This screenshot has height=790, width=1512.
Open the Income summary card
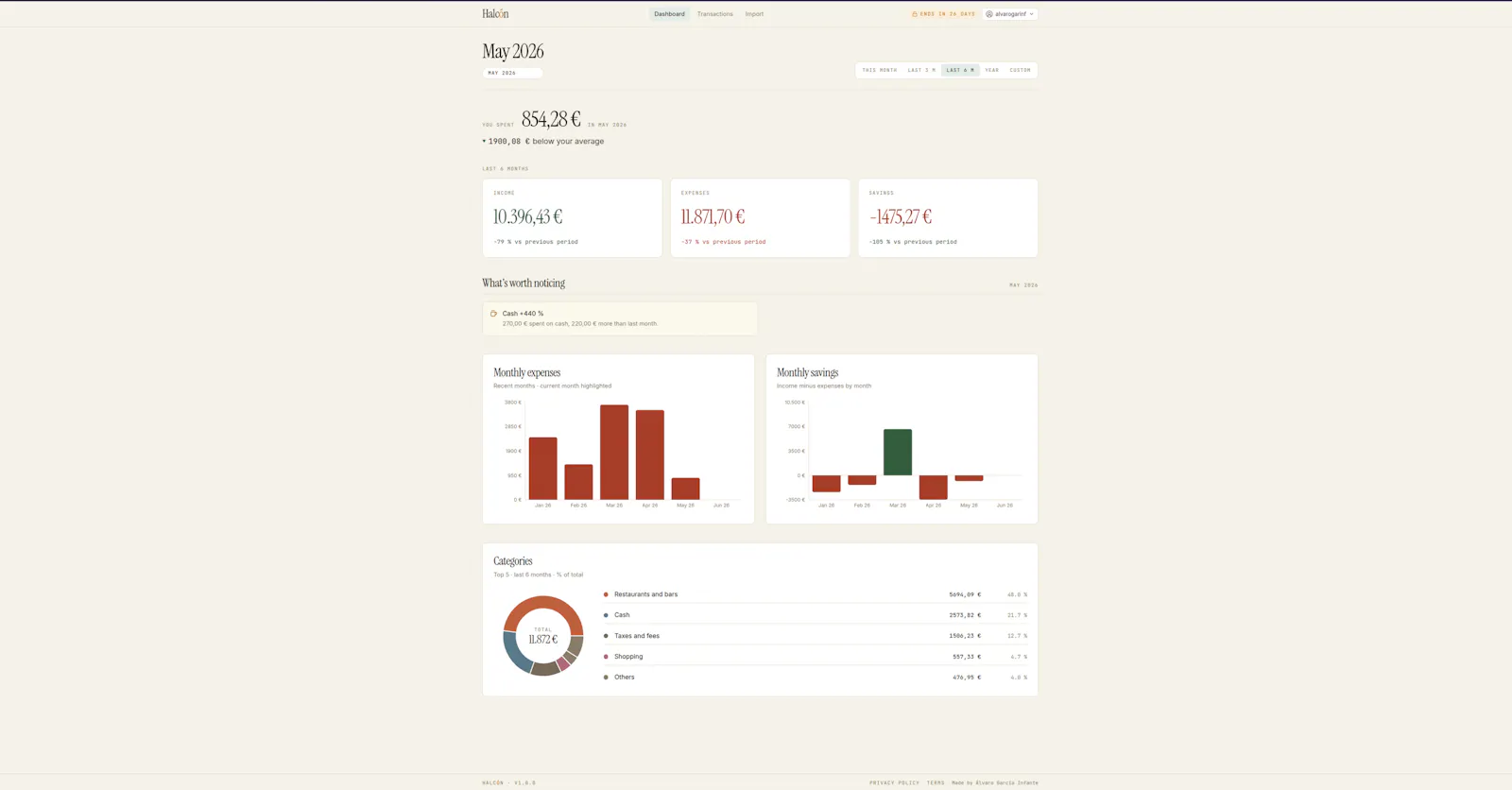click(572, 218)
